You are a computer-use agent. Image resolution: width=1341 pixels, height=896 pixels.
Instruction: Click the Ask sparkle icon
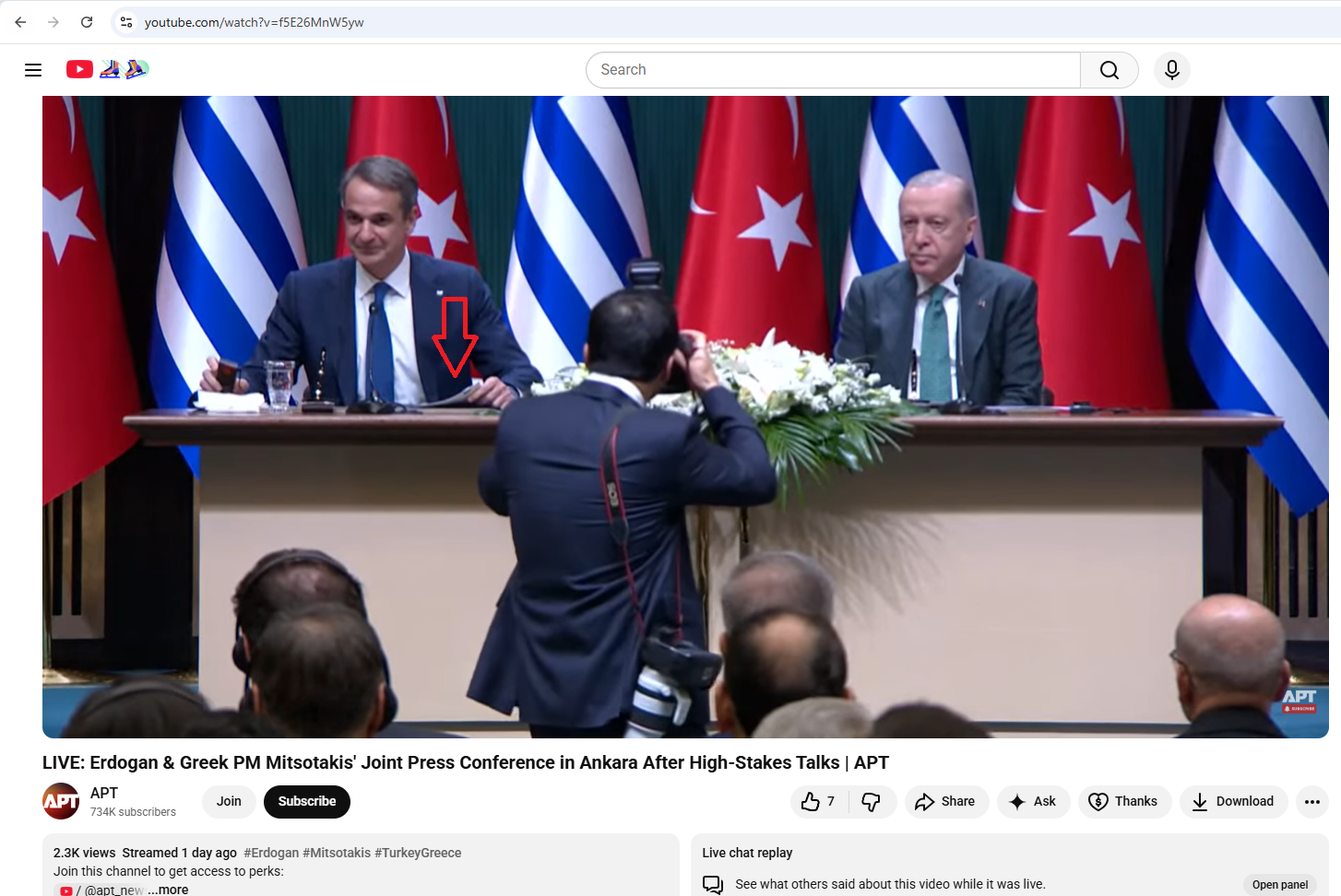point(1016,802)
